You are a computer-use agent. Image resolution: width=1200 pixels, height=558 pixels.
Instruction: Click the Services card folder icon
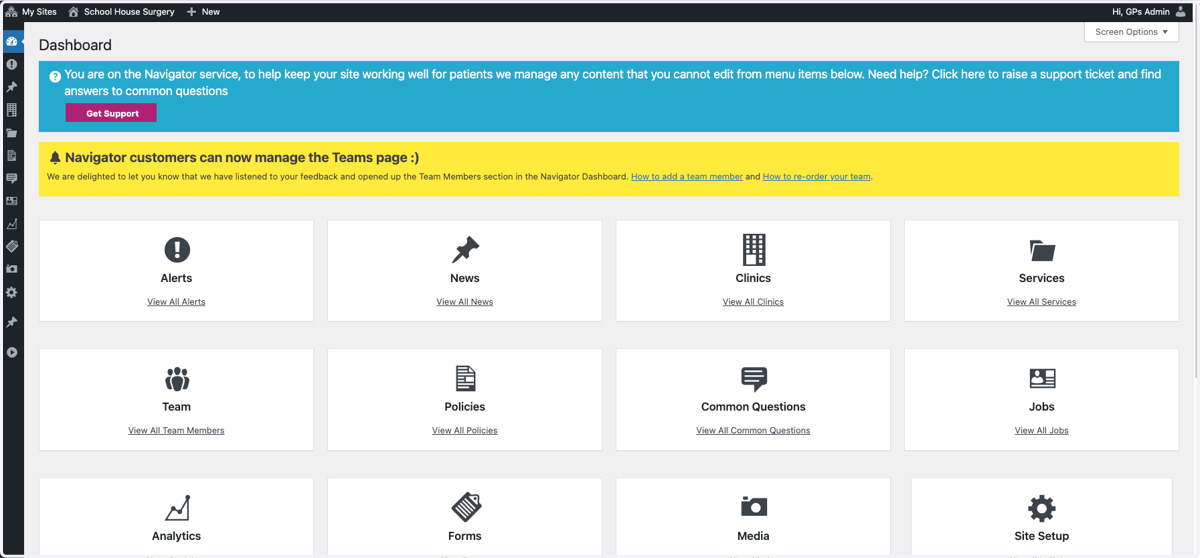(x=1042, y=250)
